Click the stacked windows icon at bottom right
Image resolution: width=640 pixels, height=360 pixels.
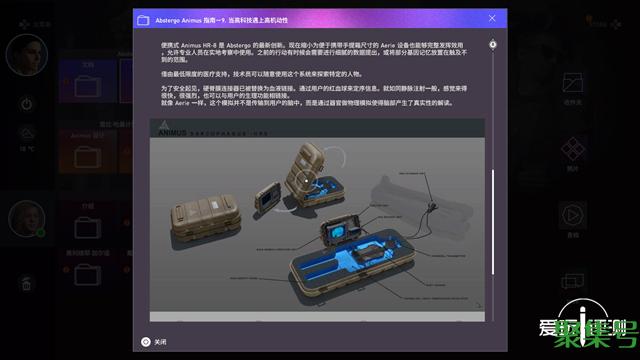click(573, 281)
